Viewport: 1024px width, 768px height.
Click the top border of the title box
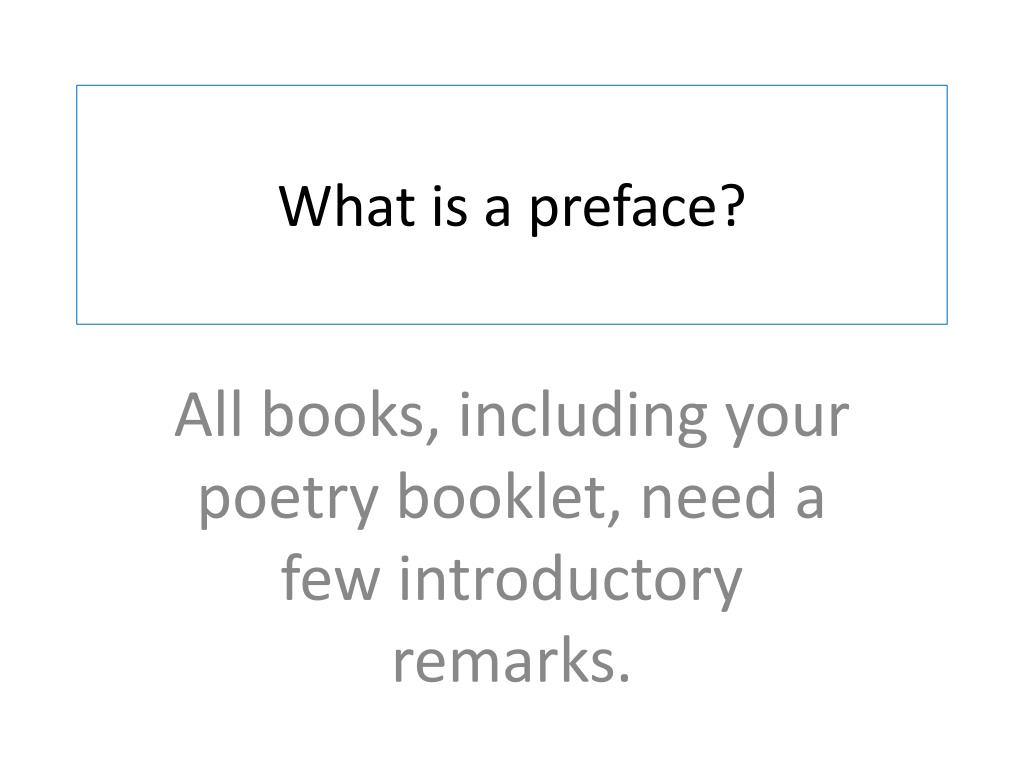[x=512, y=86]
